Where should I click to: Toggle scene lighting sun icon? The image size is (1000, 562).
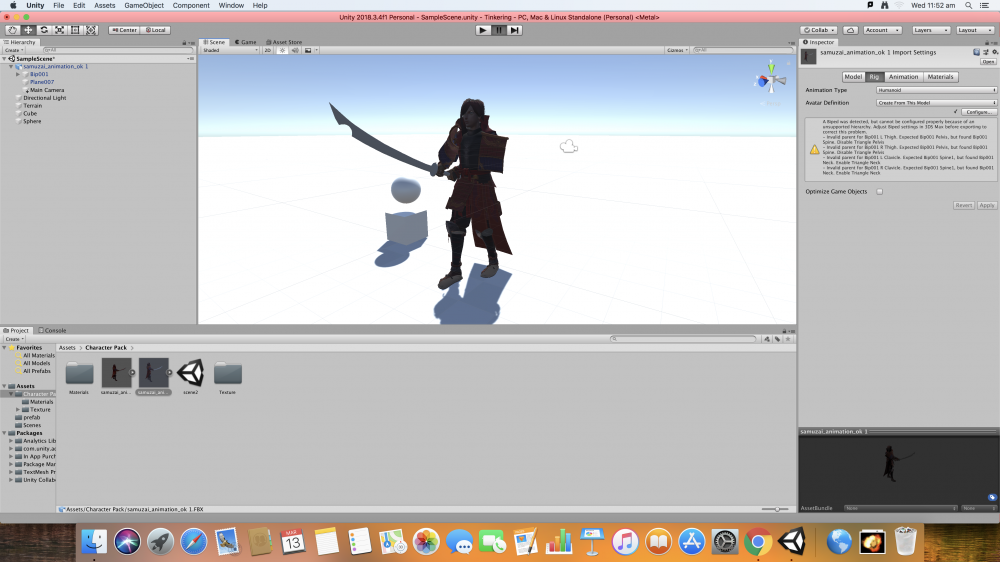click(282, 50)
